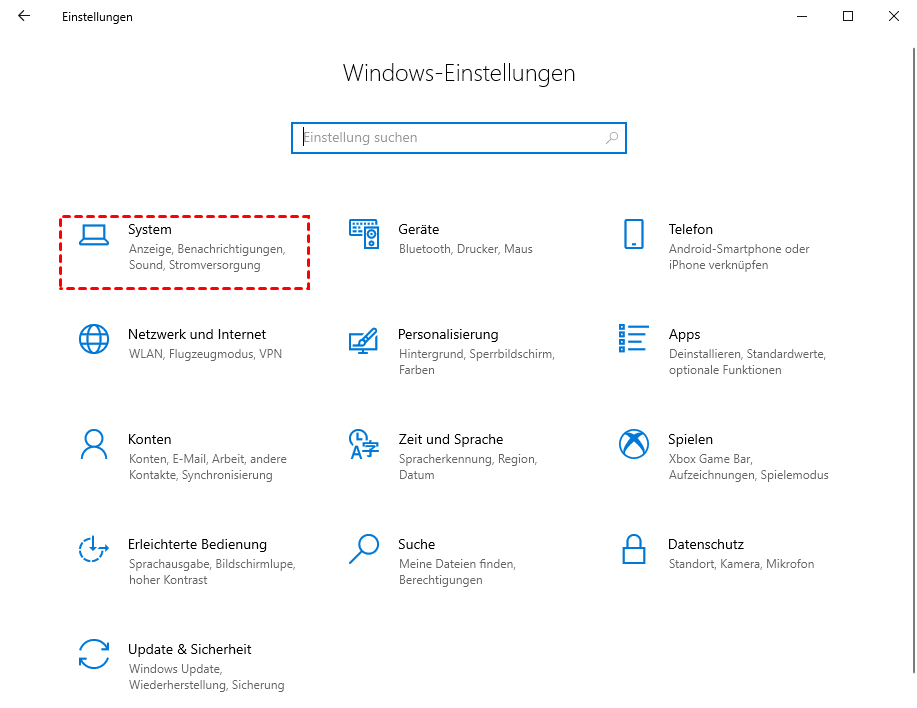The width and height of the screenshot is (917, 708).
Task: Click the Geräte keyboard and speaker icon
Action: (x=364, y=234)
